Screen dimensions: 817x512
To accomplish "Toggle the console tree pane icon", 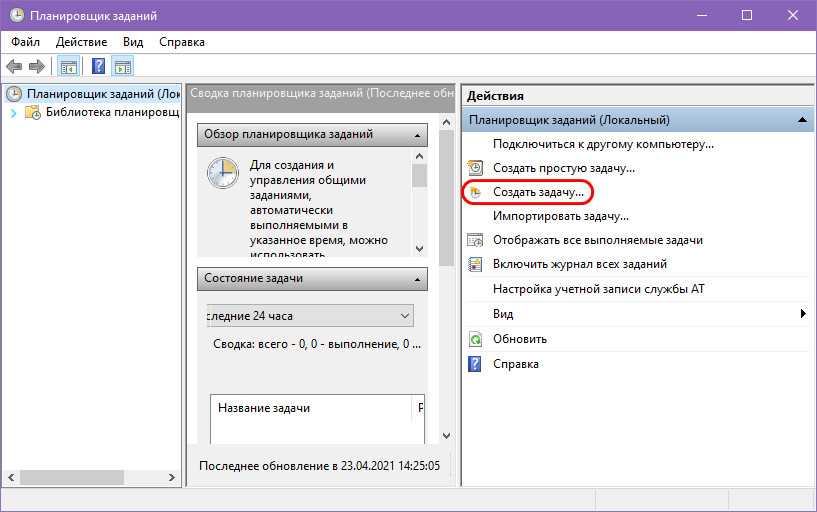I will coord(68,67).
